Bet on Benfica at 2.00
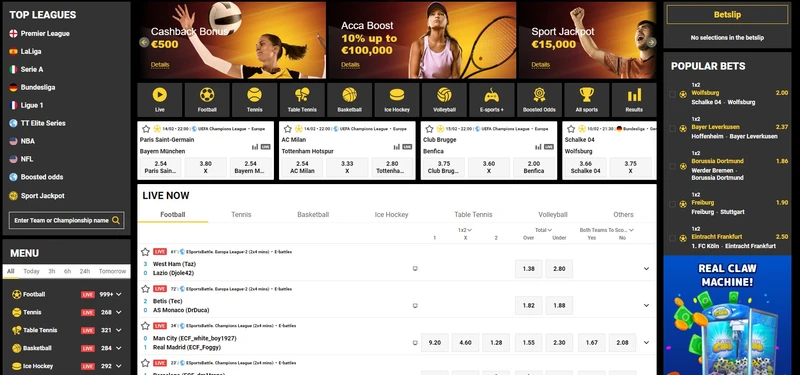The image size is (800, 375). tap(534, 167)
